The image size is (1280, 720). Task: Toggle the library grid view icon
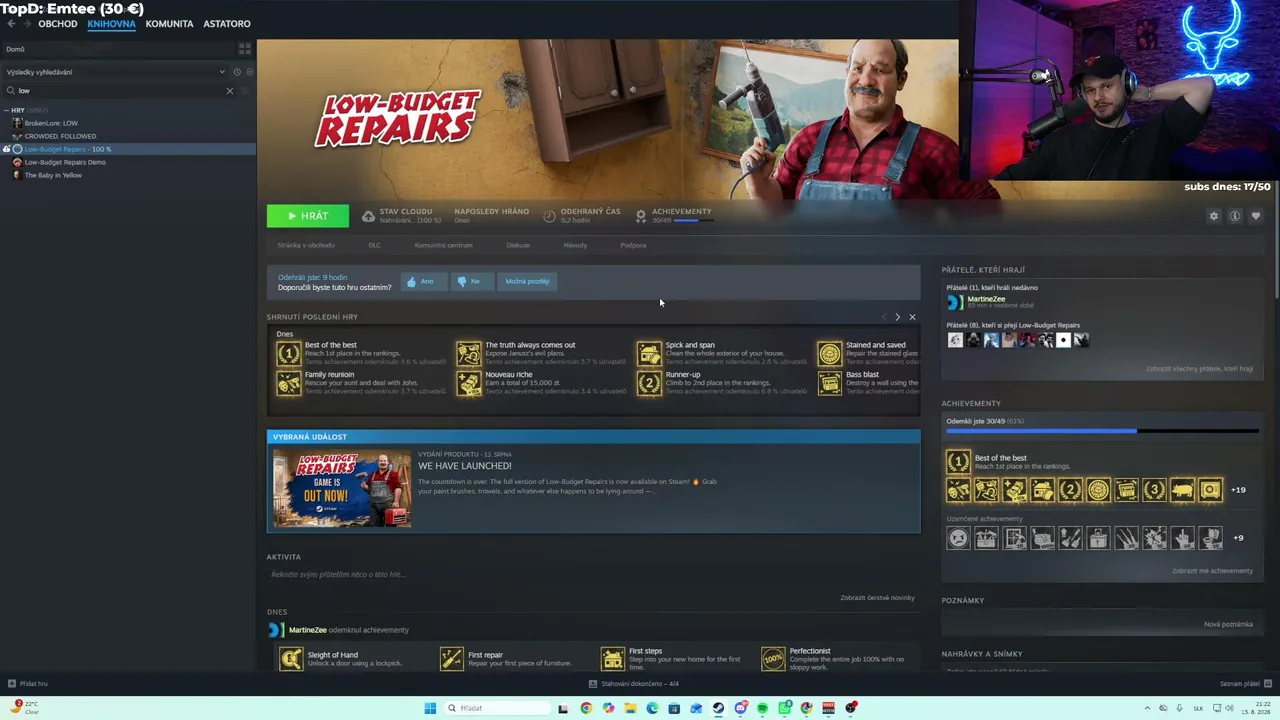[x=245, y=48]
